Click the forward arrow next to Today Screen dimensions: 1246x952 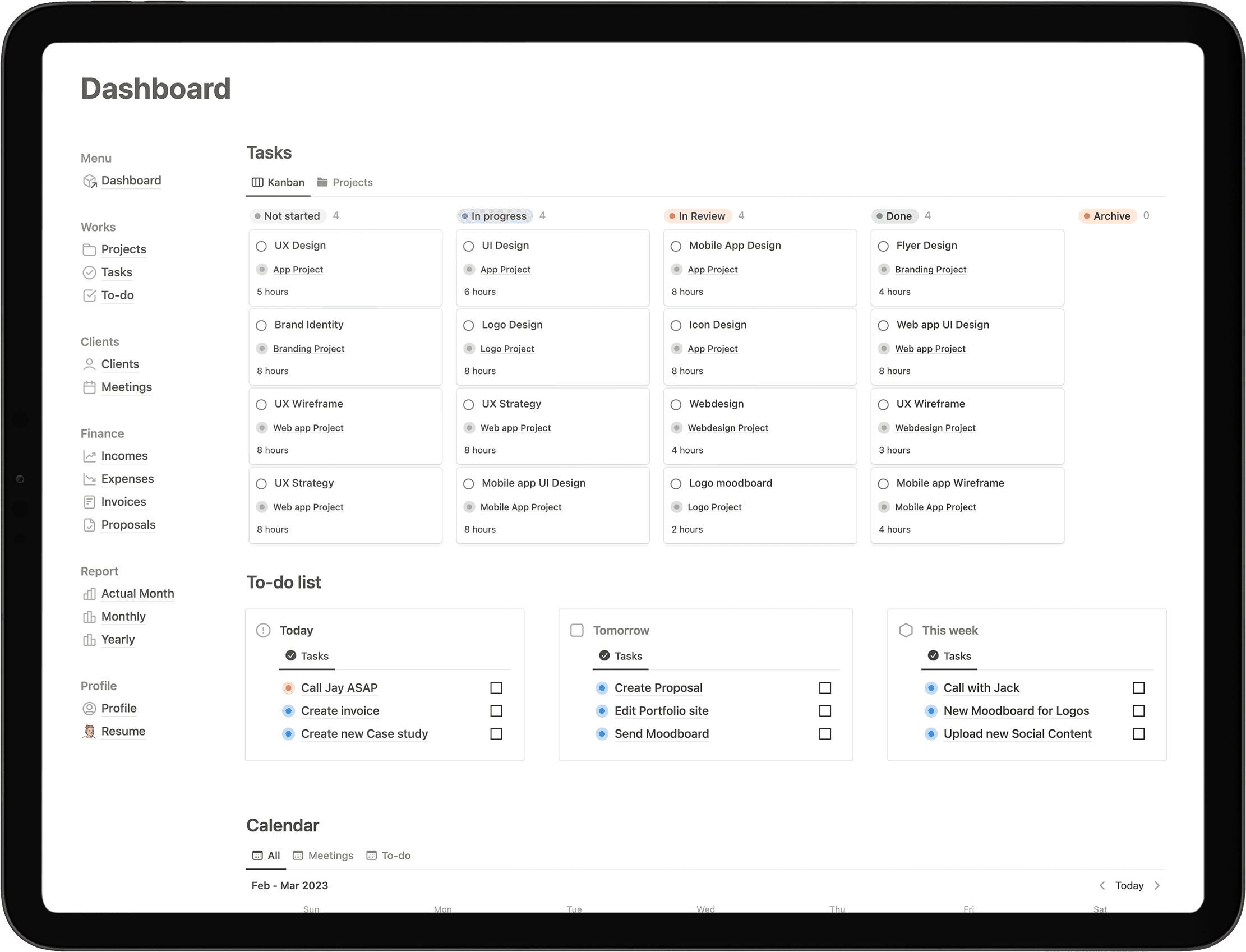tap(1156, 885)
